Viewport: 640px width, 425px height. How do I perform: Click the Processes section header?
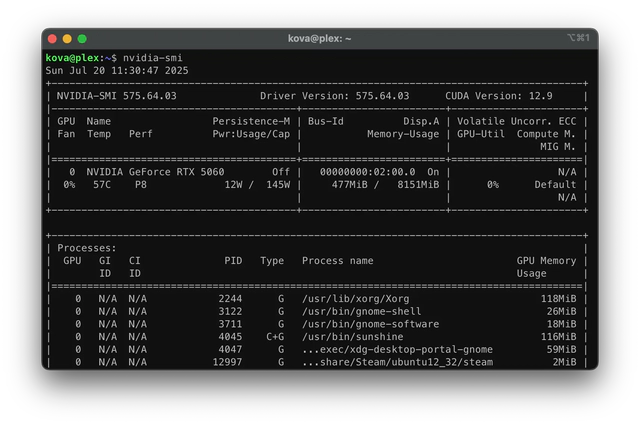[87, 248]
